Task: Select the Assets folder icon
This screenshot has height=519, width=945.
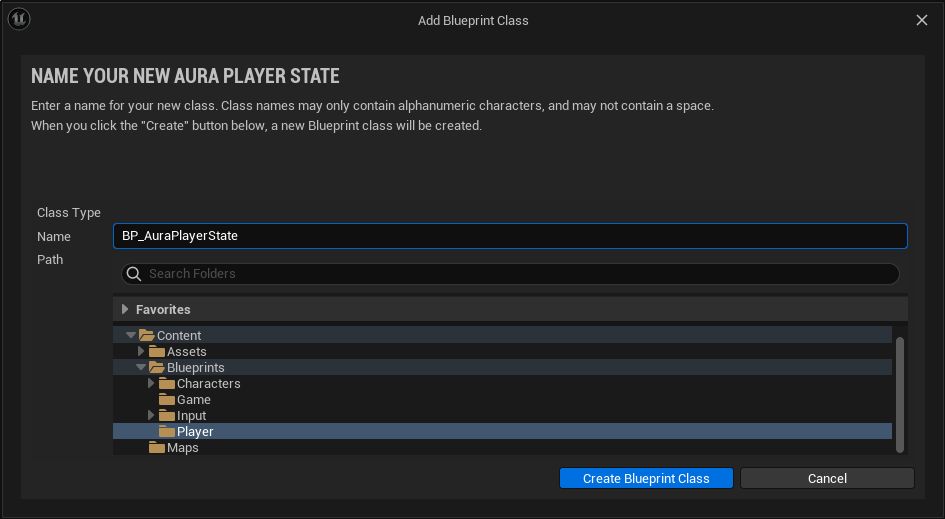Action: coord(156,352)
